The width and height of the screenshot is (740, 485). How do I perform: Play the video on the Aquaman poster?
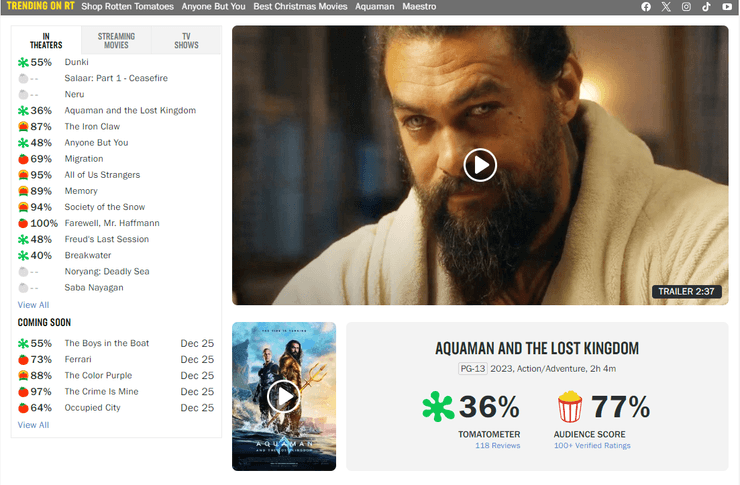284,396
